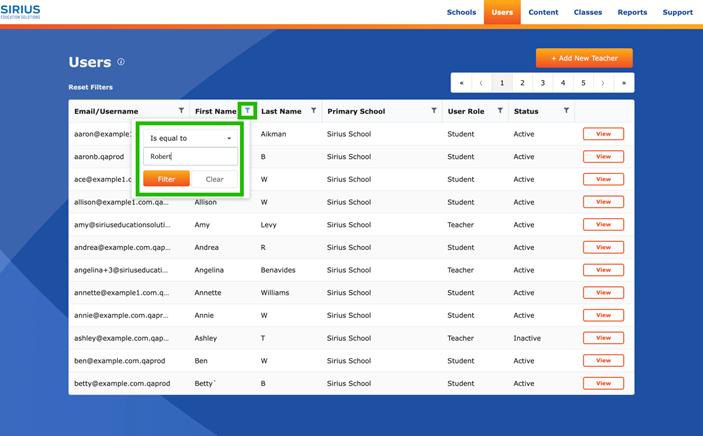The image size is (703, 436).
Task: Switch to the Reports tab
Action: (632, 12)
